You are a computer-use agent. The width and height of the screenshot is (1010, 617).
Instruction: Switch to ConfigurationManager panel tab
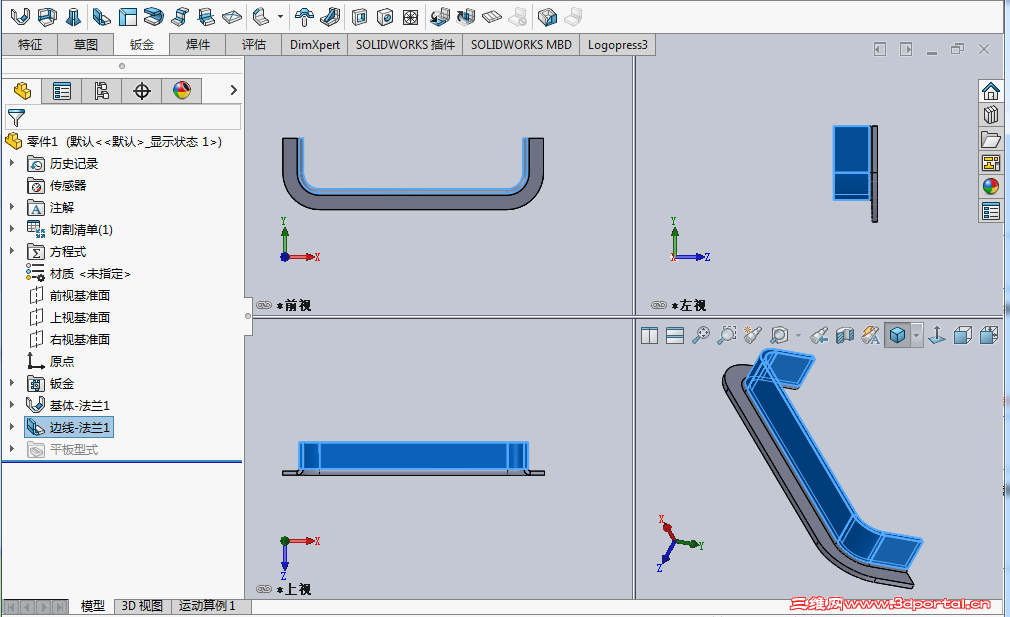pos(101,91)
